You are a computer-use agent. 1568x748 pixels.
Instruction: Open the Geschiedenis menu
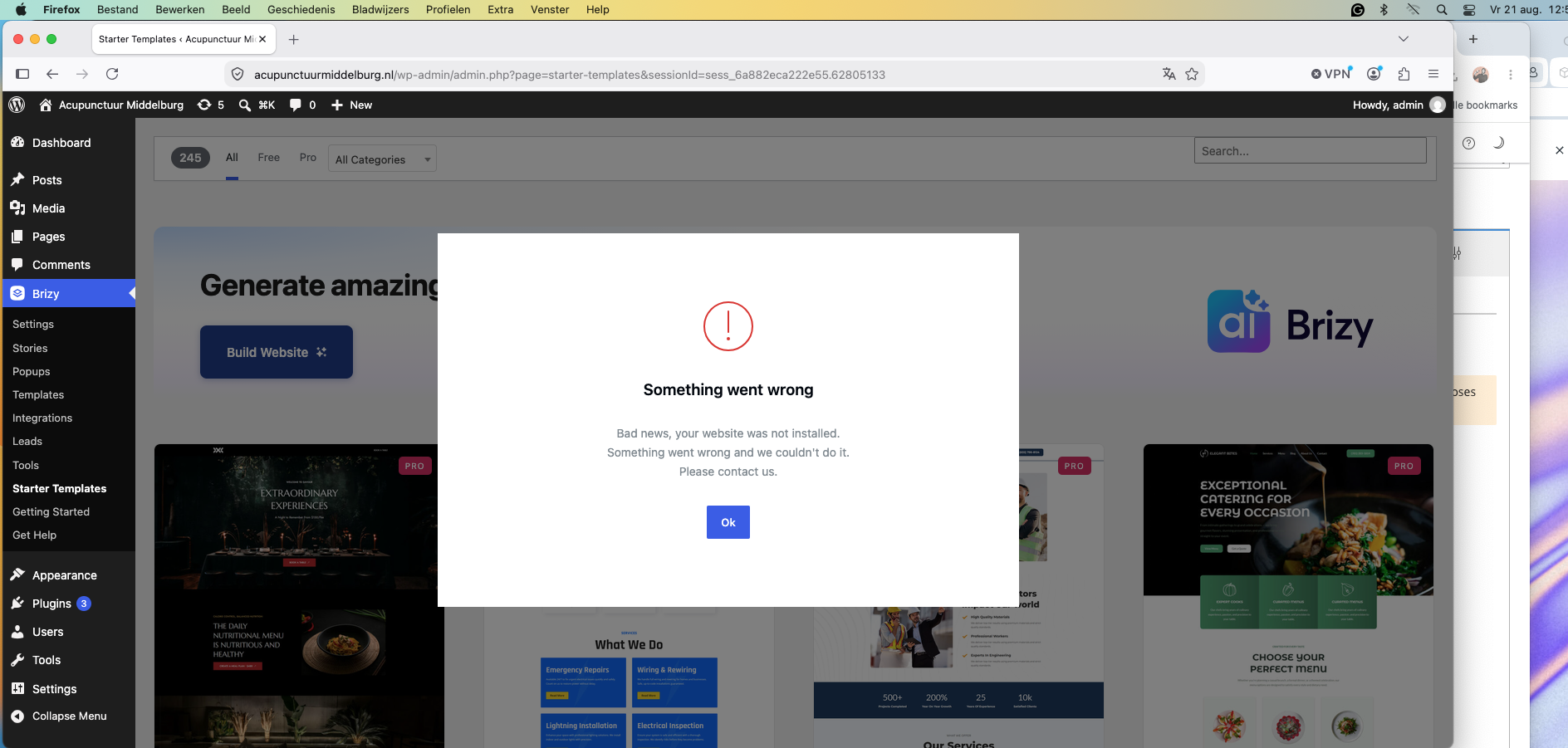point(301,10)
